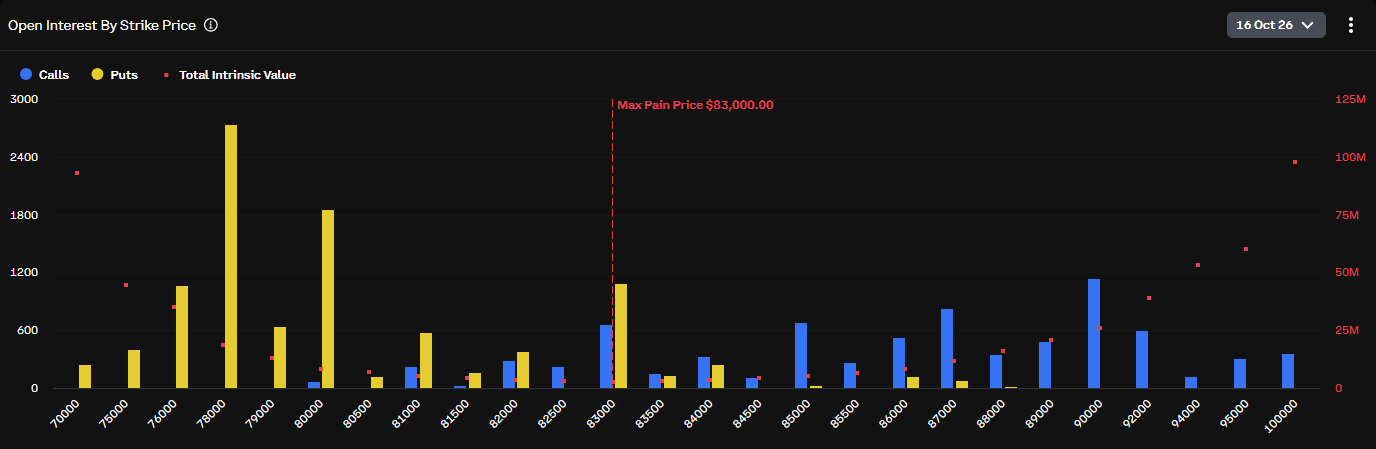Click the calls bar at strike 85000

click(801, 355)
